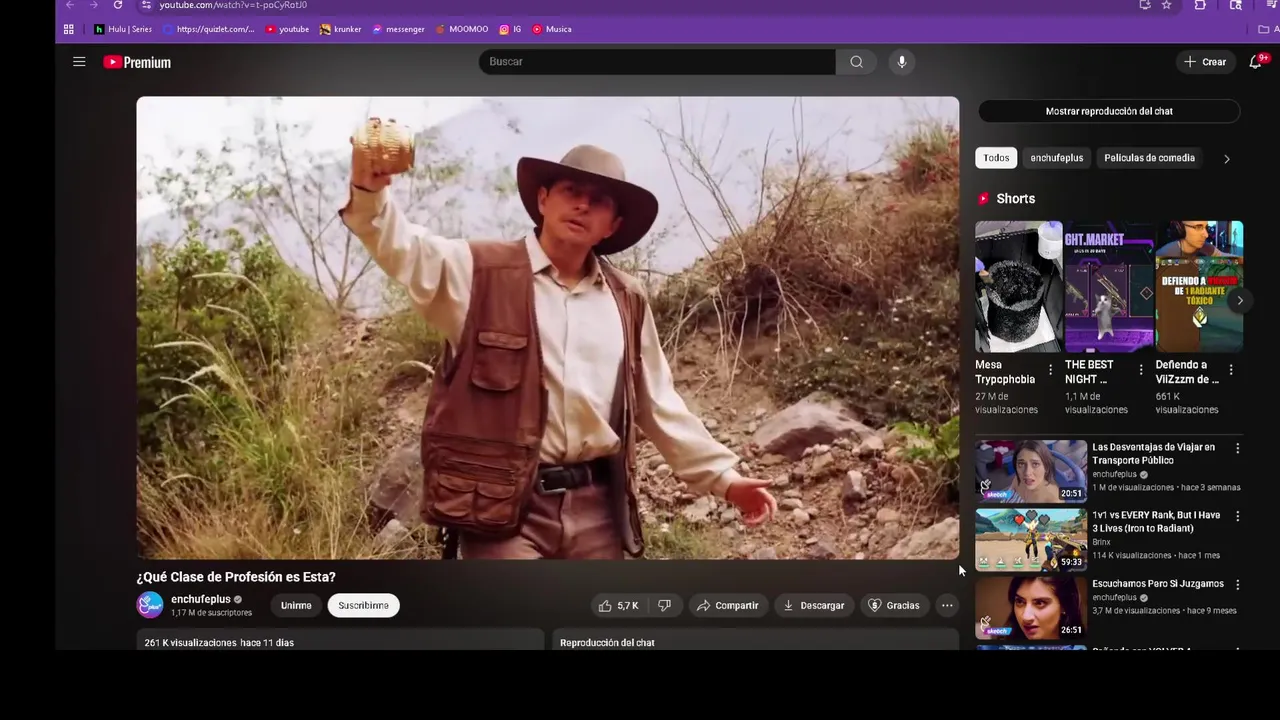Open options for Defiendo a ViiZzzm short
This screenshot has height=720, width=1280.
tap(1230, 370)
